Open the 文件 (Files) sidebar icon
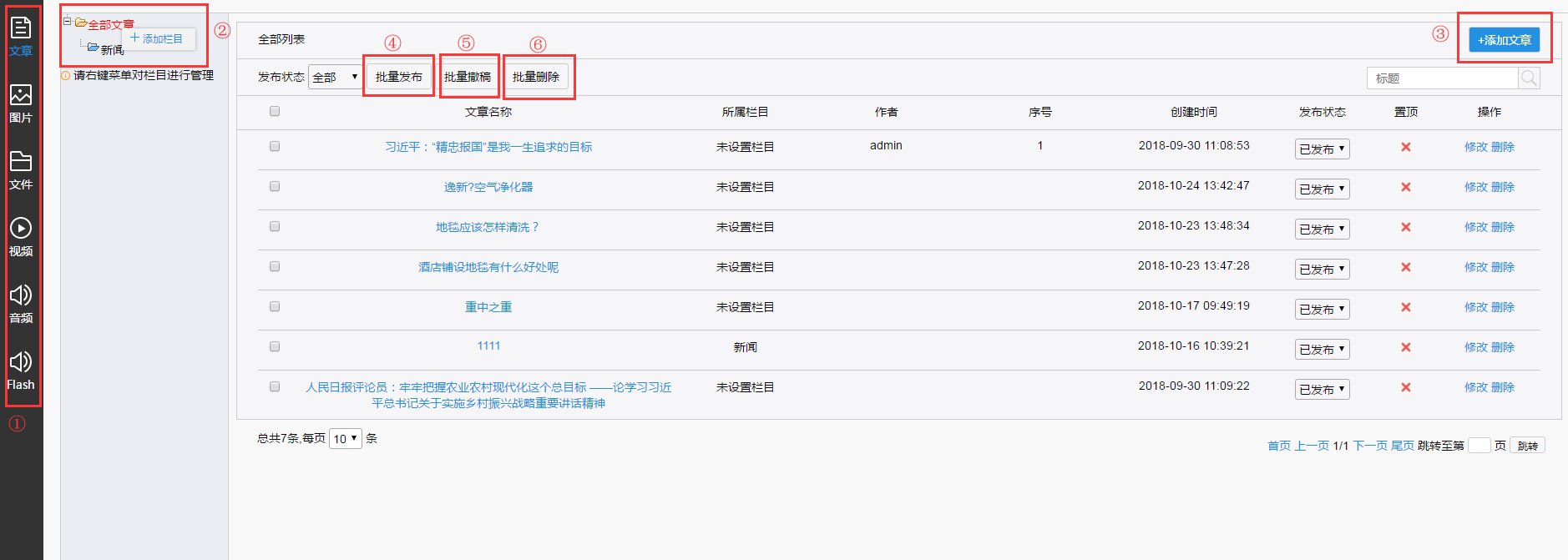This screenshot has width=1568, height=560. pos(21,169)
